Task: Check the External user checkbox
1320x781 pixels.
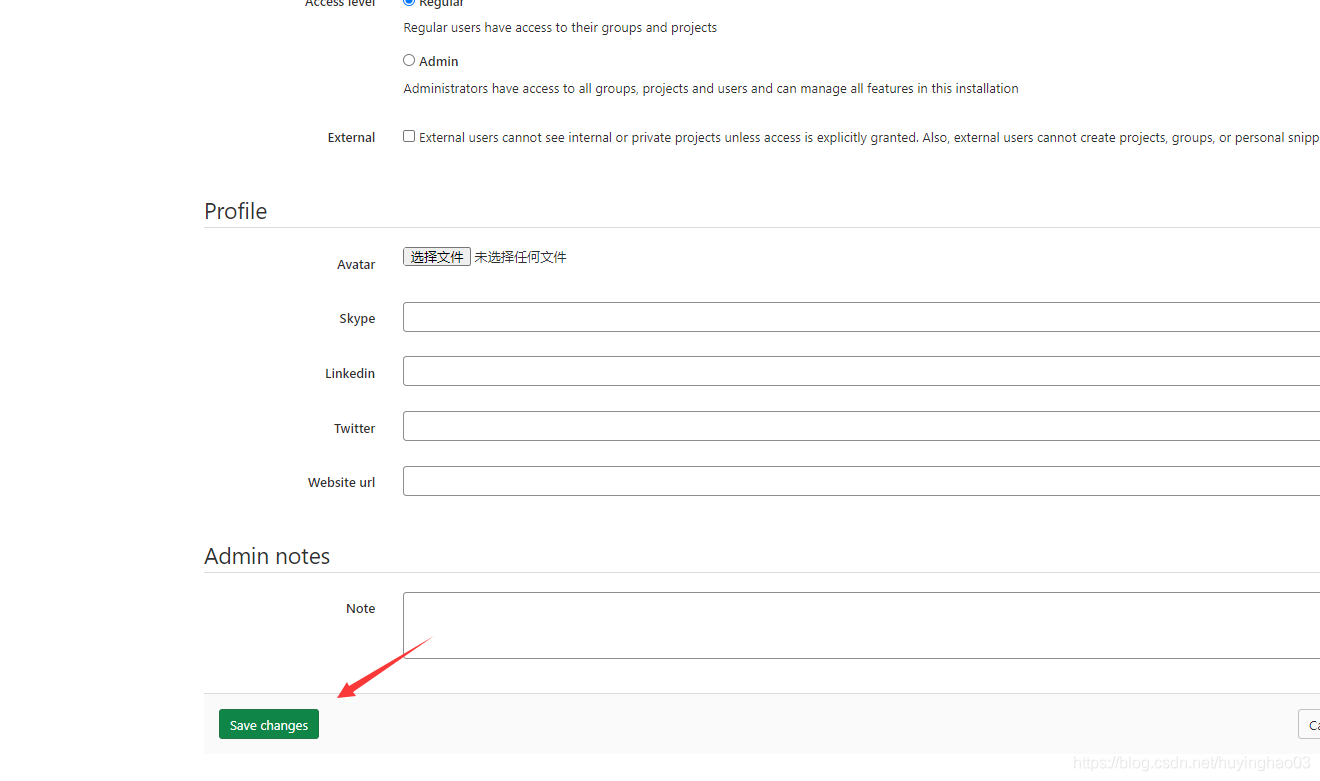Action: [409, 136]
